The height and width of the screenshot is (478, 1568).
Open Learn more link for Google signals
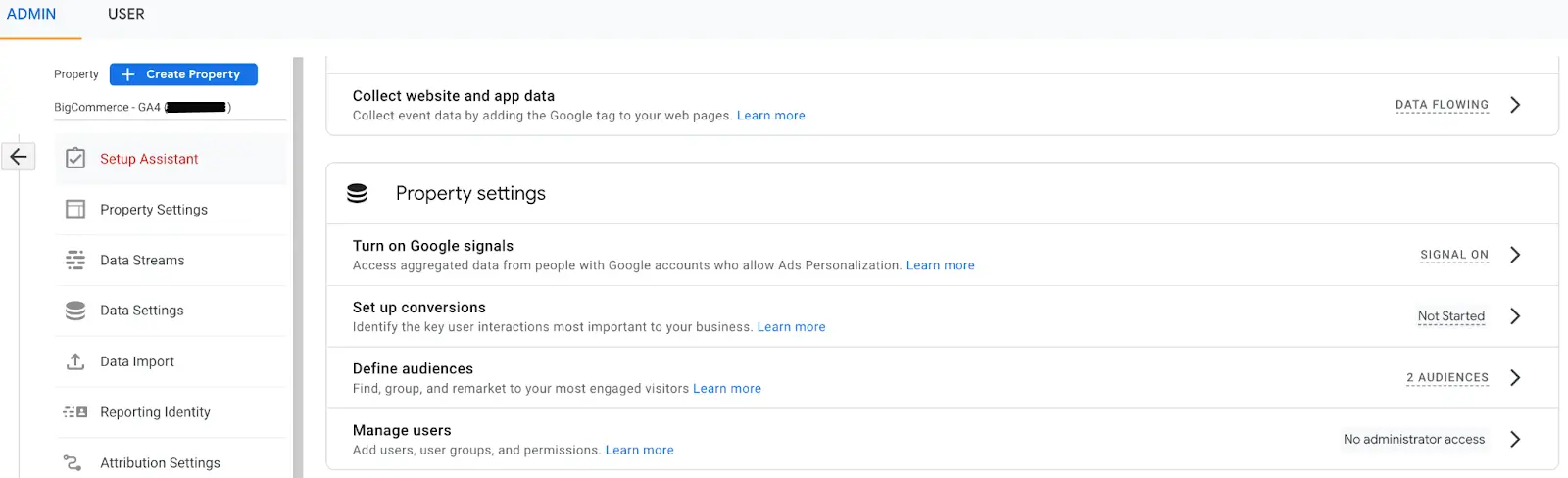[x=941, y=265]
